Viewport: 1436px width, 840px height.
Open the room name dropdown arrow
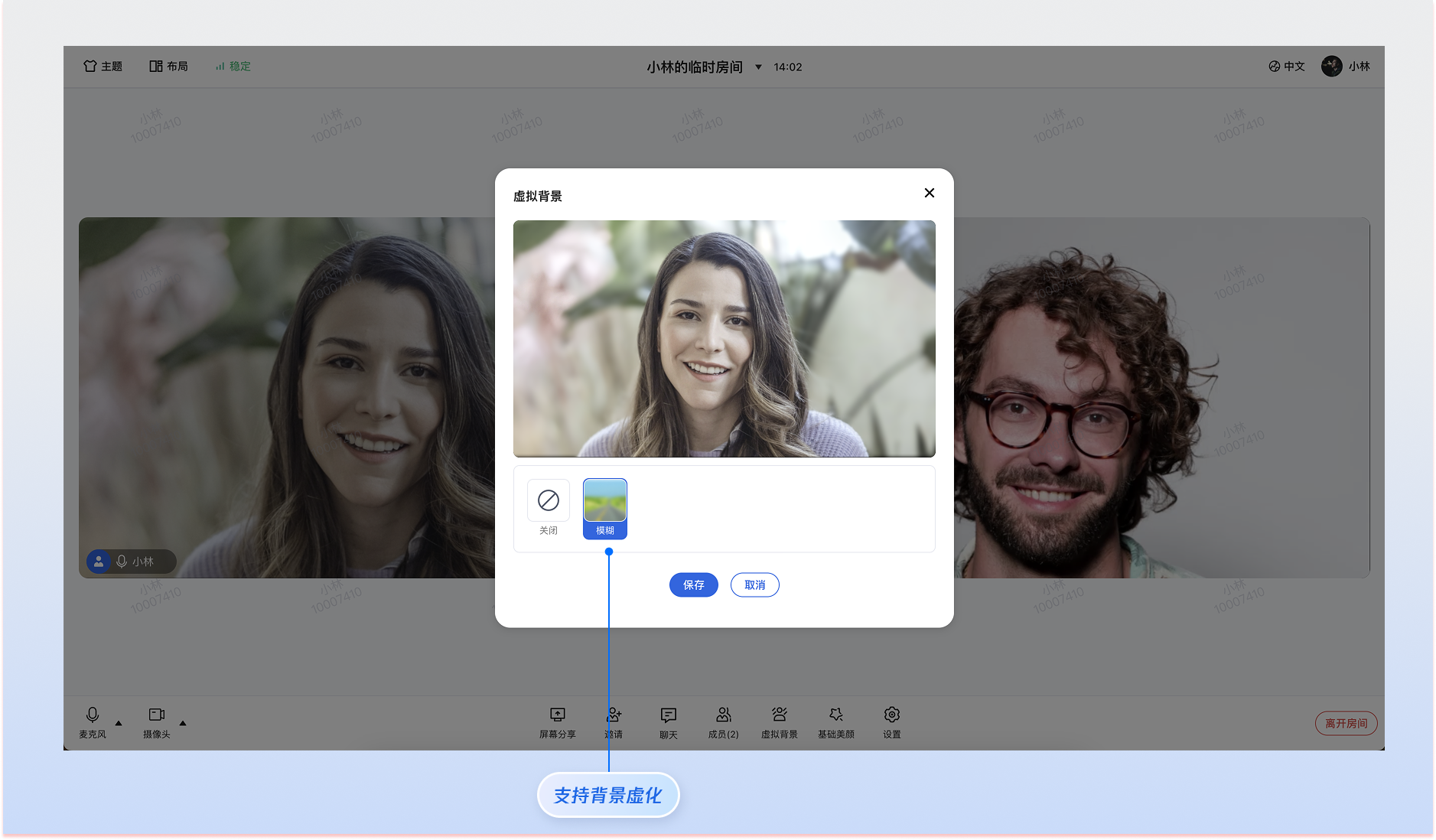(758, 67)
